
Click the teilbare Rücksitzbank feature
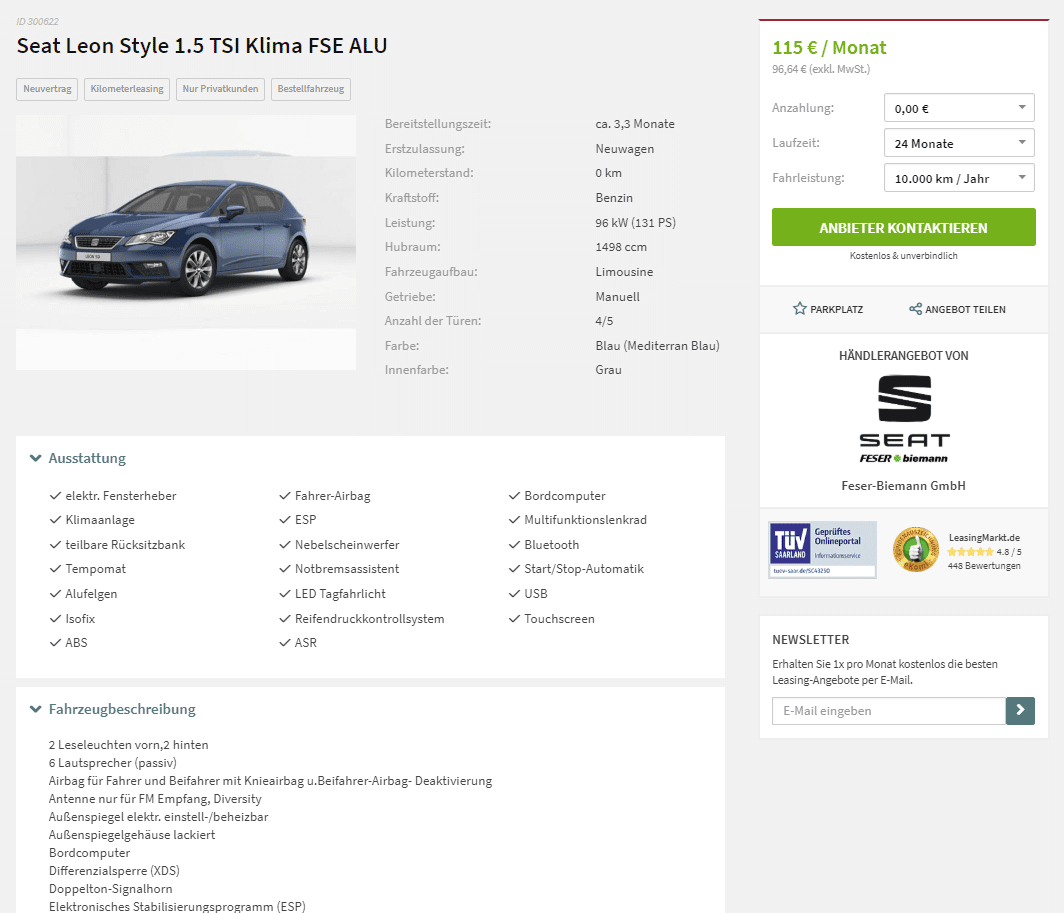point(125,544)
